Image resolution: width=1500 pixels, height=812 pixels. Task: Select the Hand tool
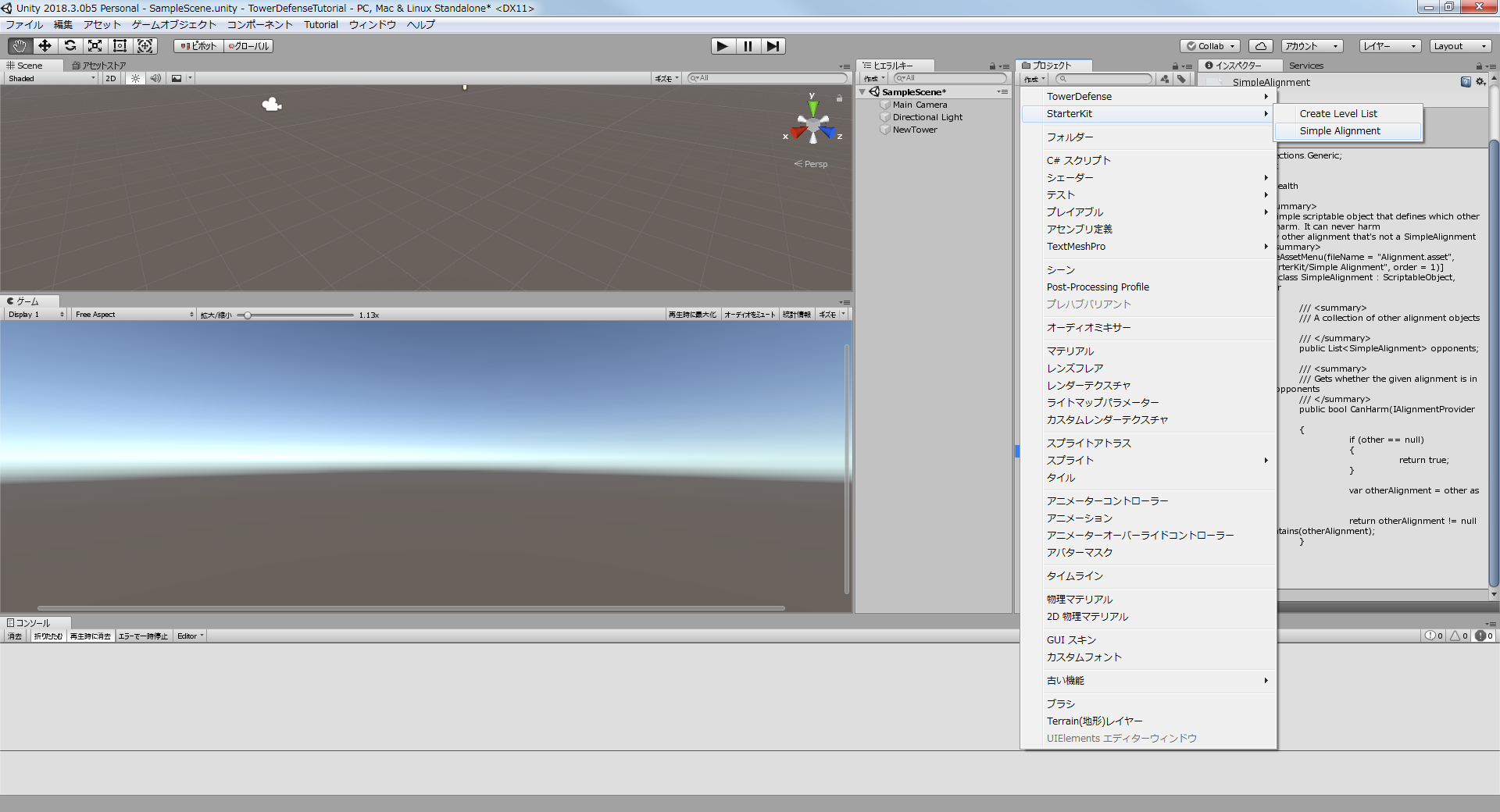tap(20, 46)
